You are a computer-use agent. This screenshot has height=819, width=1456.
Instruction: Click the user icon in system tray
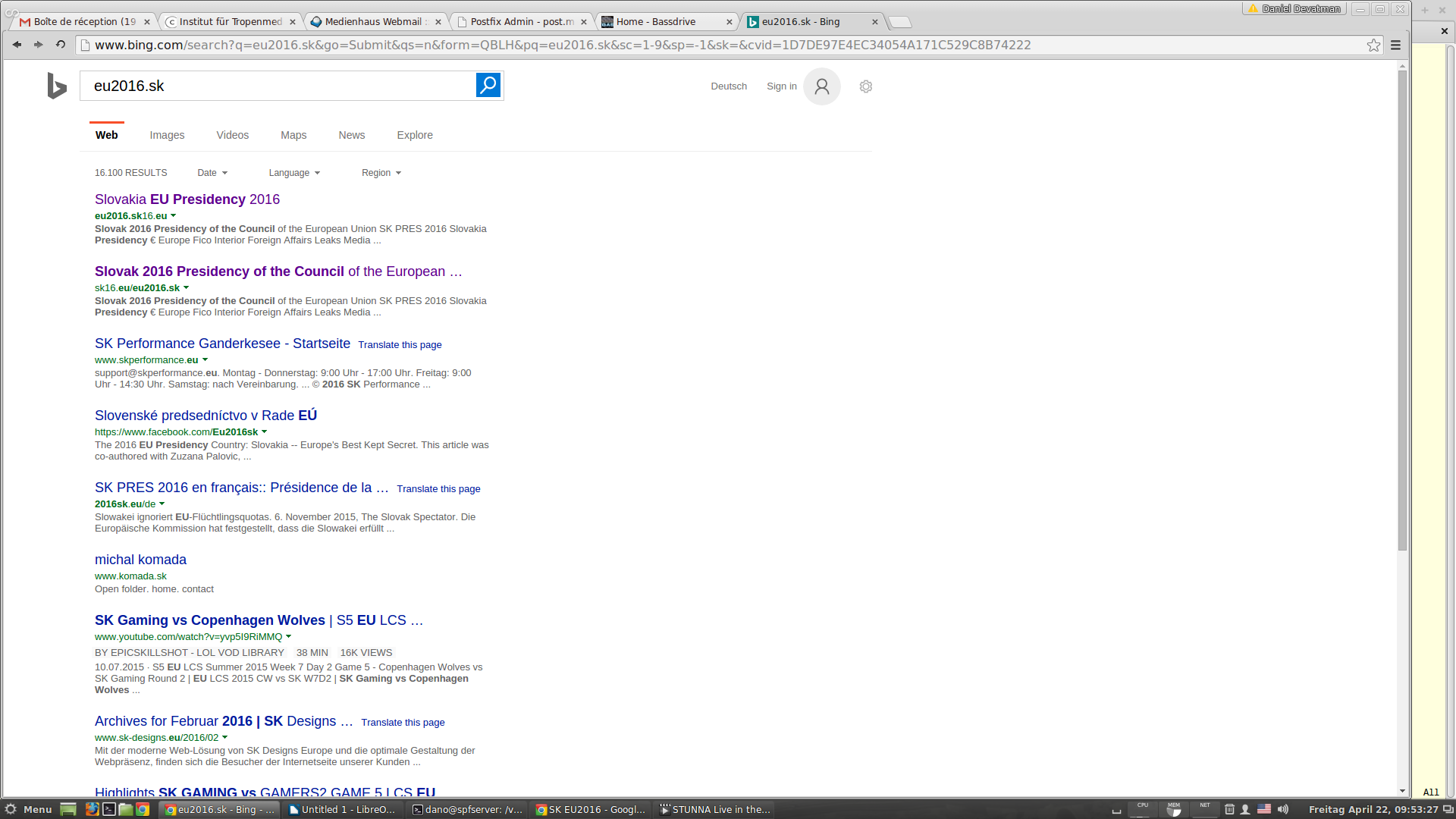click(x=1245, y=809)
